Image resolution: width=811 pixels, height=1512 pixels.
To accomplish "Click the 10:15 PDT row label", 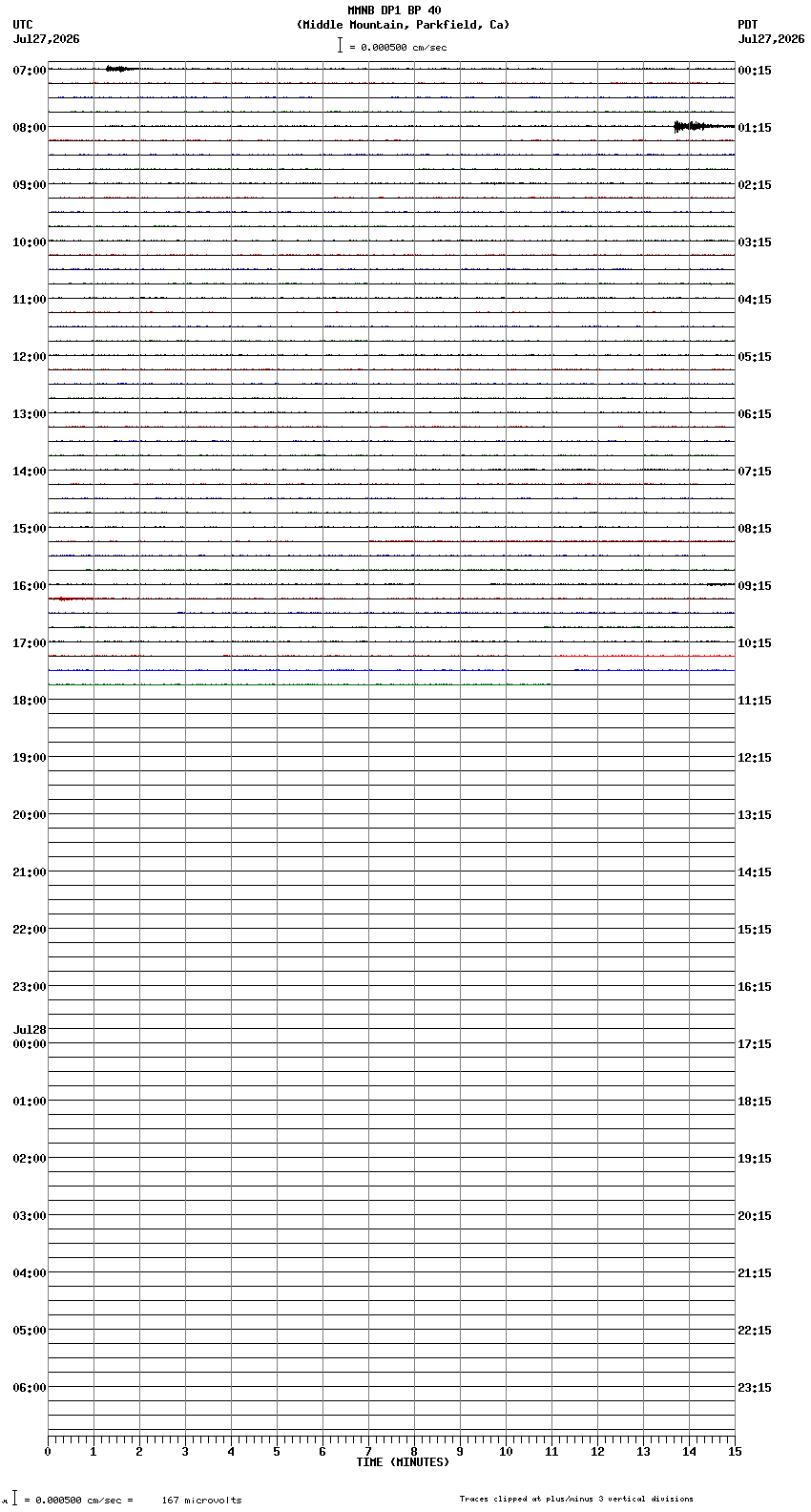I will 755,643.
